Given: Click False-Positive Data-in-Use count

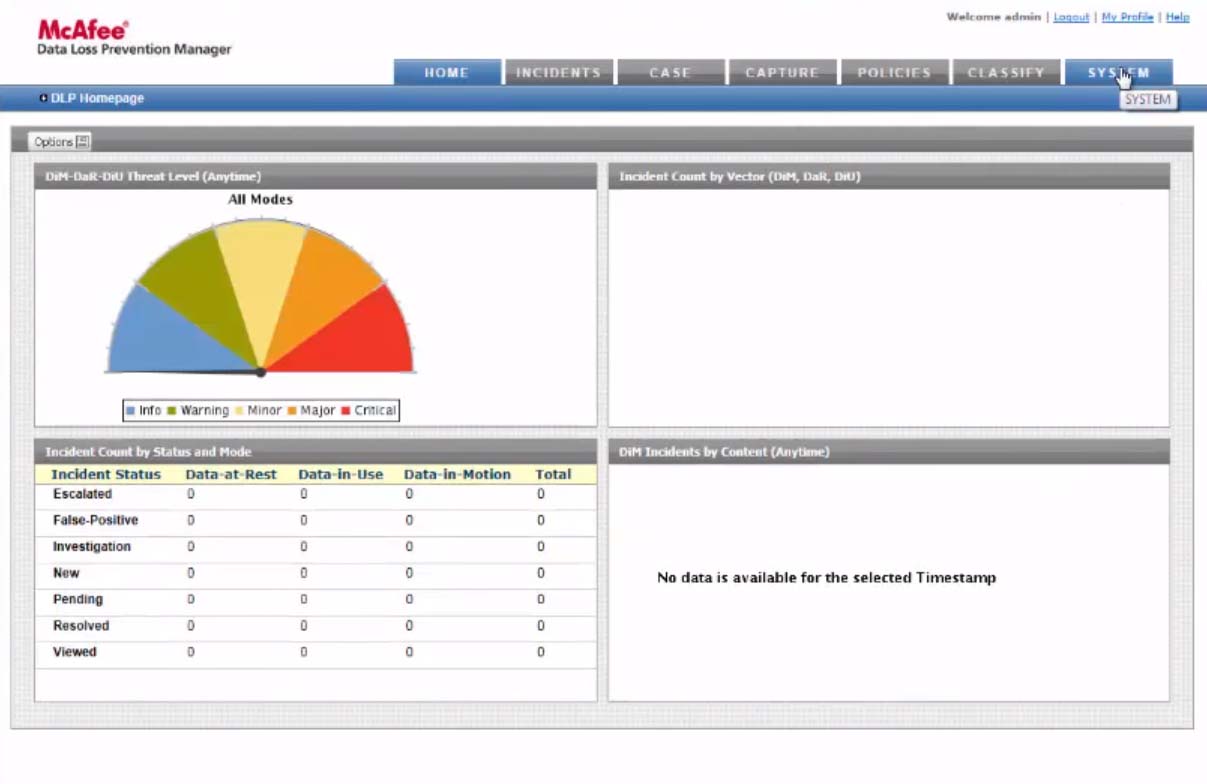Looking at the screenshot, I should pos(304,520).
